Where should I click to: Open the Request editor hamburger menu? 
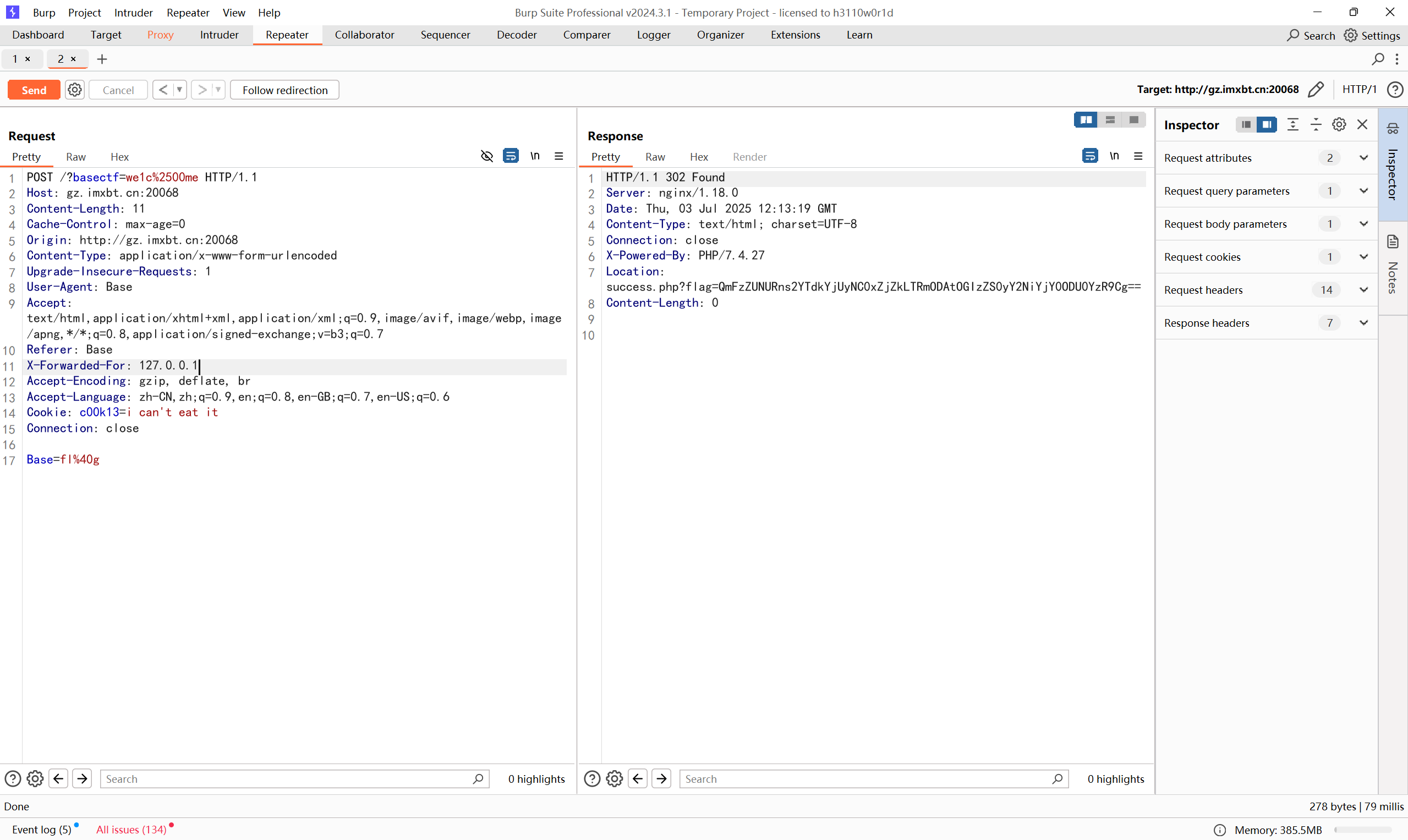point(559,156)
